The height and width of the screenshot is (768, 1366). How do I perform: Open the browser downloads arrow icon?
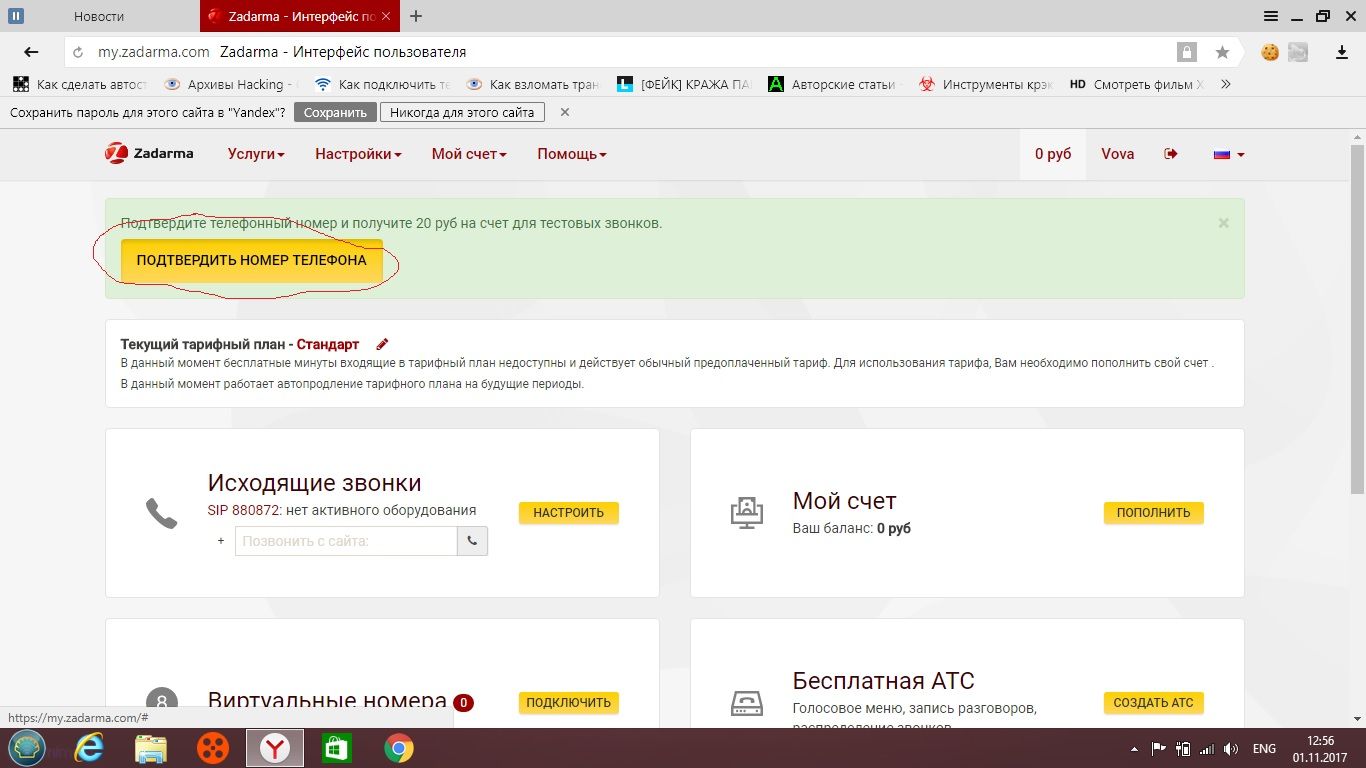[1342, 52]
